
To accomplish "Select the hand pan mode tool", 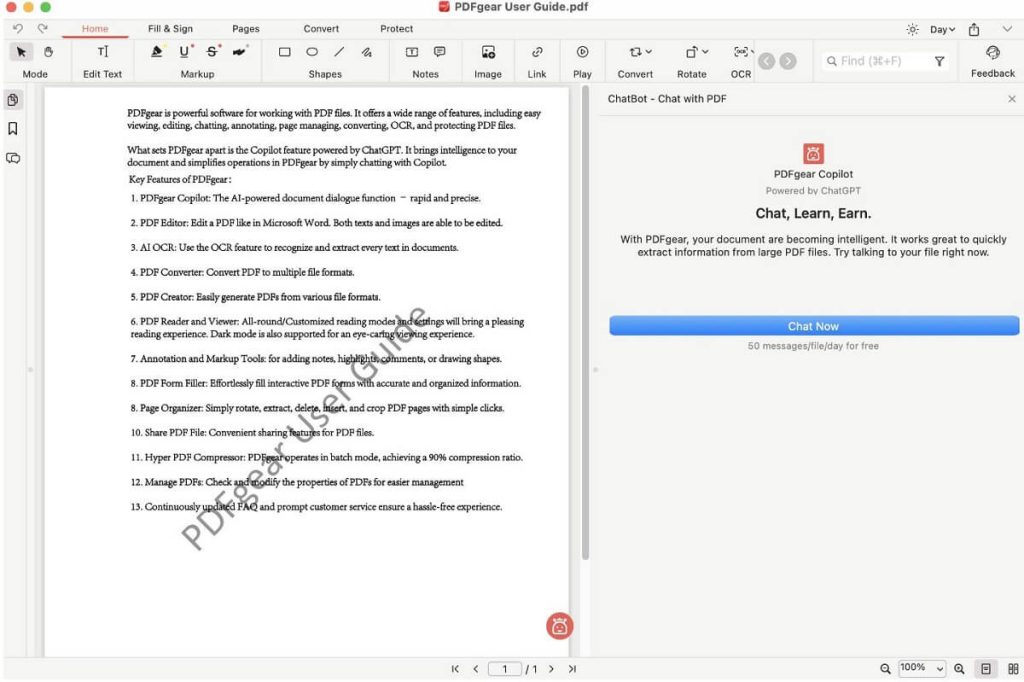I will click(x=48, y=52).
